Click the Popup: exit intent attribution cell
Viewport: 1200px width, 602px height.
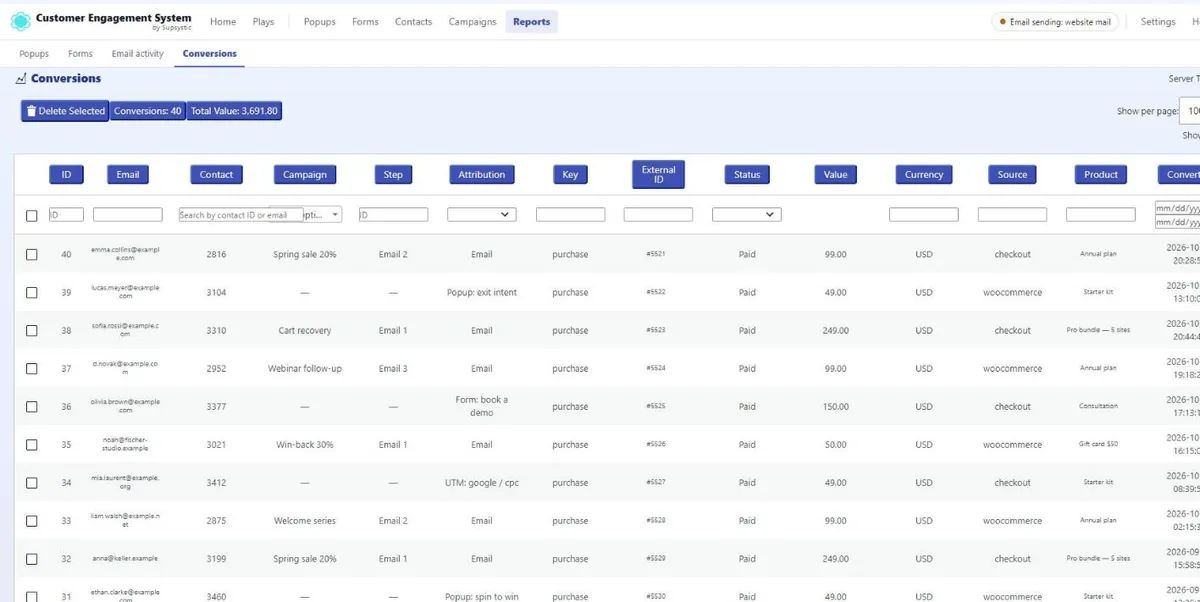tap(482, 292)
